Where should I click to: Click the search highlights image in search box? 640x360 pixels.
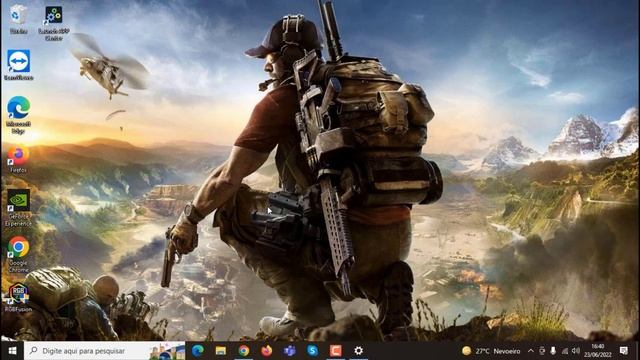point(167,351)
